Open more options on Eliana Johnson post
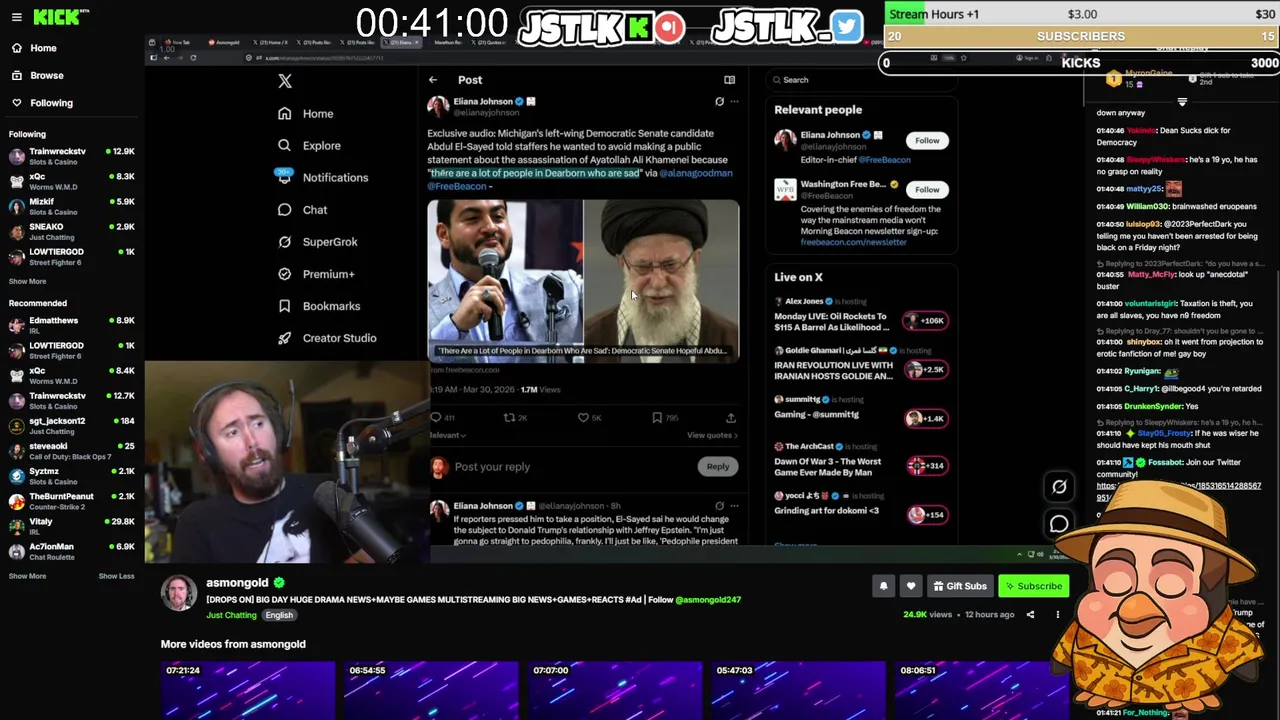This screenshot has width=1280, height=720. click(734, 101)
